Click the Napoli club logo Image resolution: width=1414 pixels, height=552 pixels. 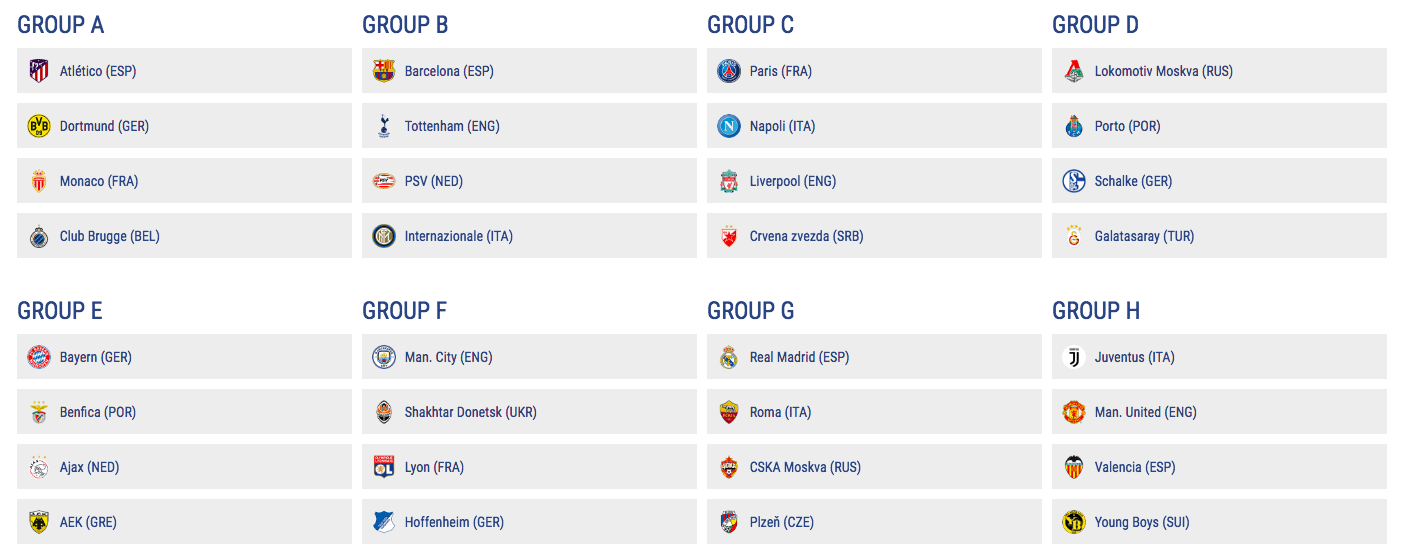729,126
